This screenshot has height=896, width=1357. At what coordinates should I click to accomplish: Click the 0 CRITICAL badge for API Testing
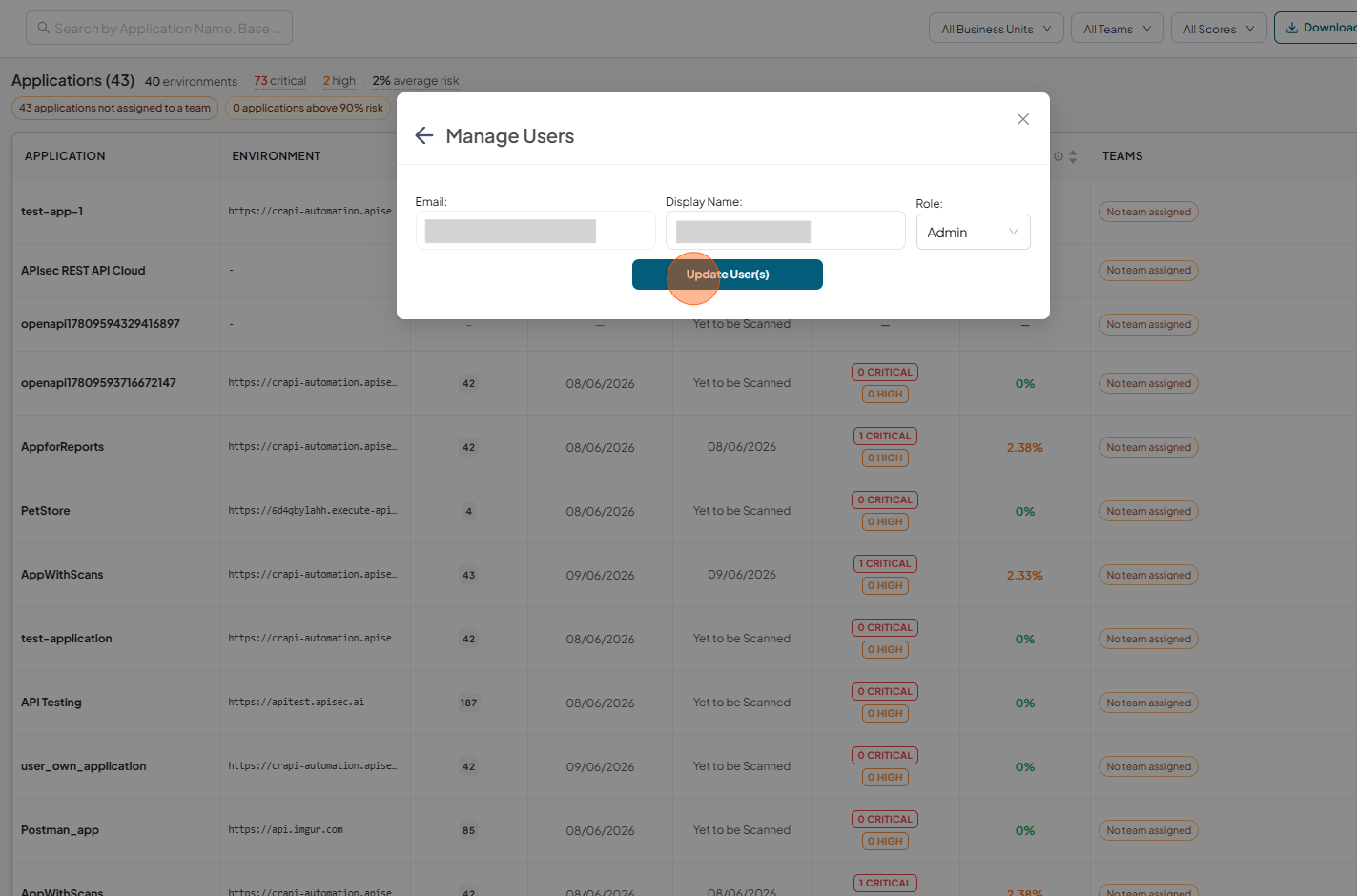tap(885, 691)
